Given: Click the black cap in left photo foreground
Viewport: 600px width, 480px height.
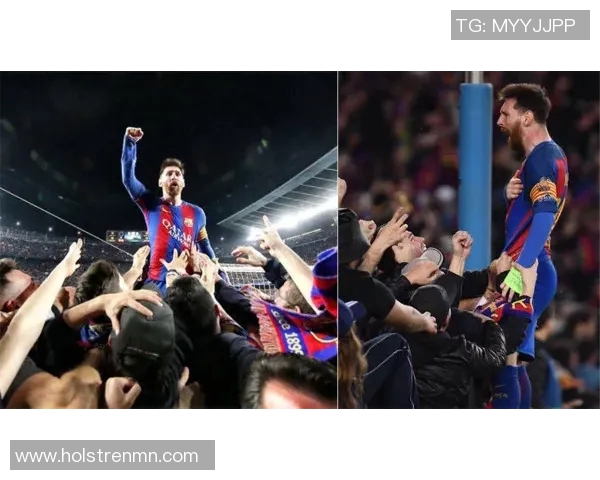Looking at the screenshot, I should (143, 337).
